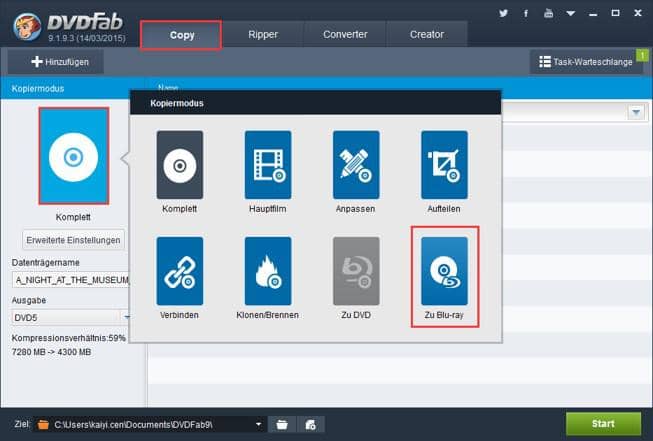Click the large Komplett mode tile on the left
The height and width of the screenshot is (441, 653).
(x=74, y=156)
